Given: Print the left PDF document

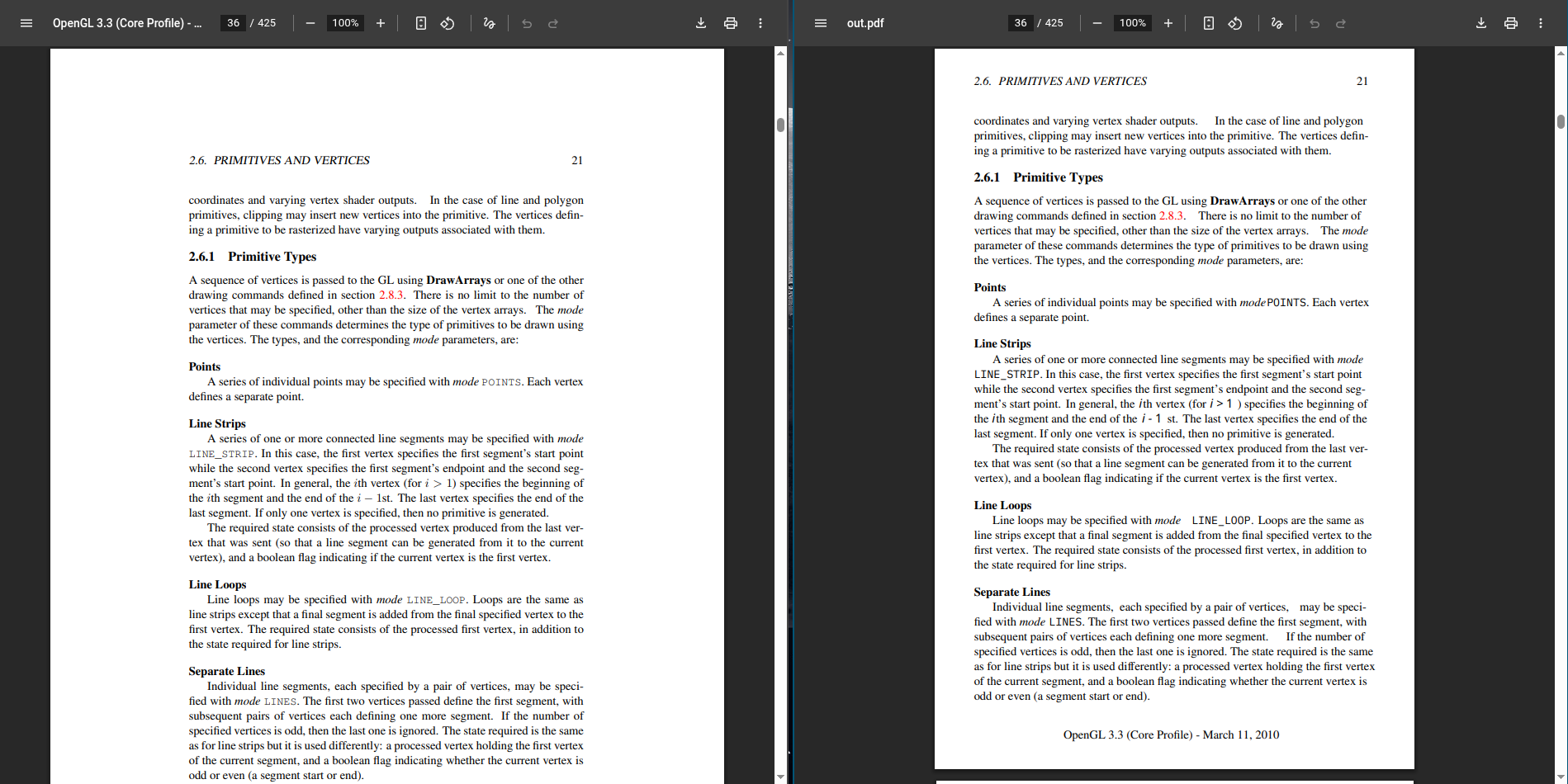Looking at the screenshot, I should pos(731,23).
